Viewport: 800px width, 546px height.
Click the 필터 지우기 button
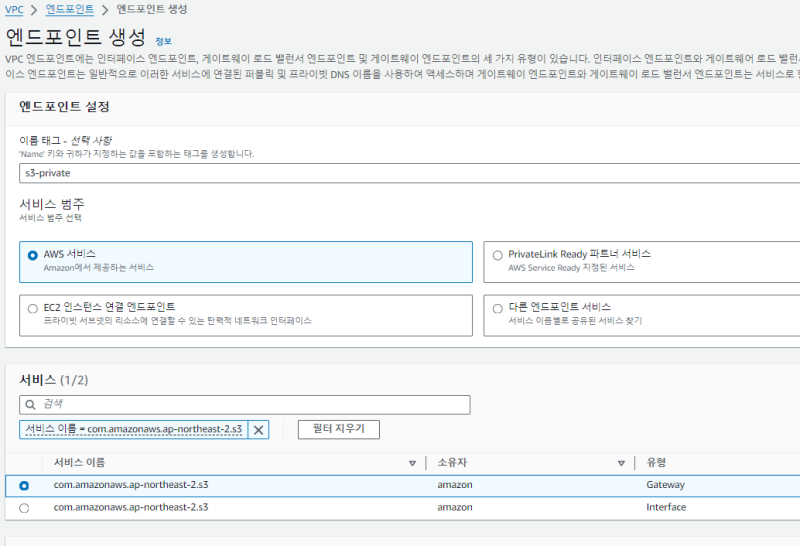338,429
